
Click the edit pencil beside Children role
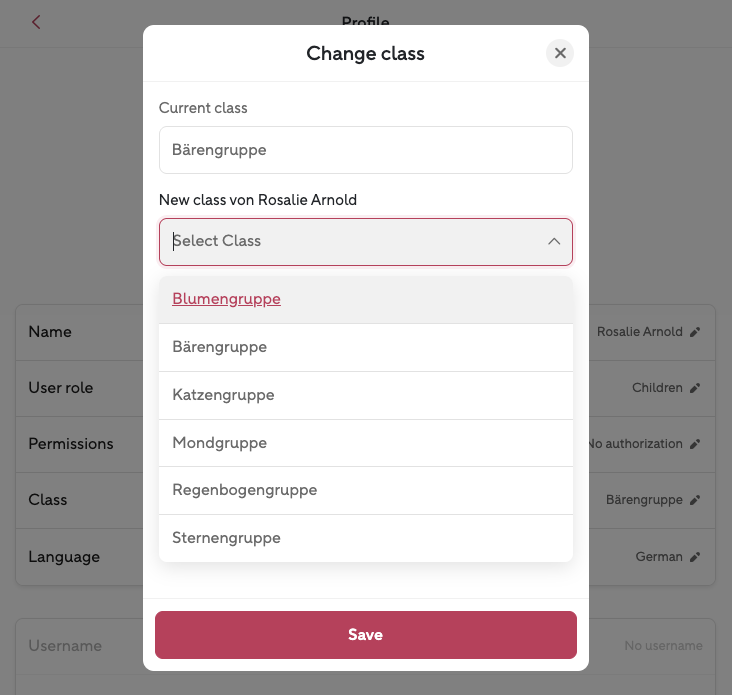pyautogui.click(x=696, y=388)
